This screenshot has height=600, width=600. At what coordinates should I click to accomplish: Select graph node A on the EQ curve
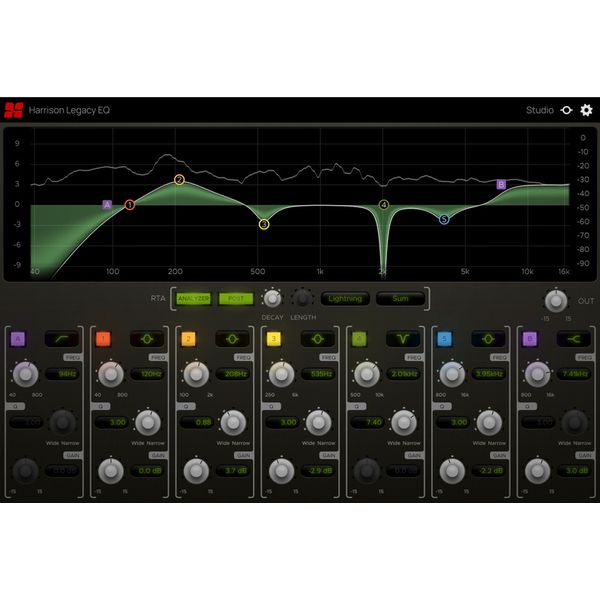pyautogui.click(x=107, y=205)
